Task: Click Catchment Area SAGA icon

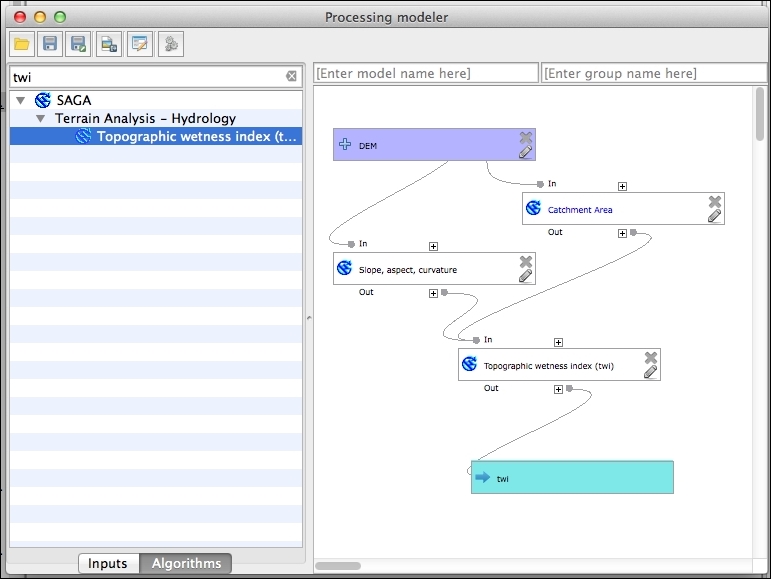Action: [x=534, y=208]
